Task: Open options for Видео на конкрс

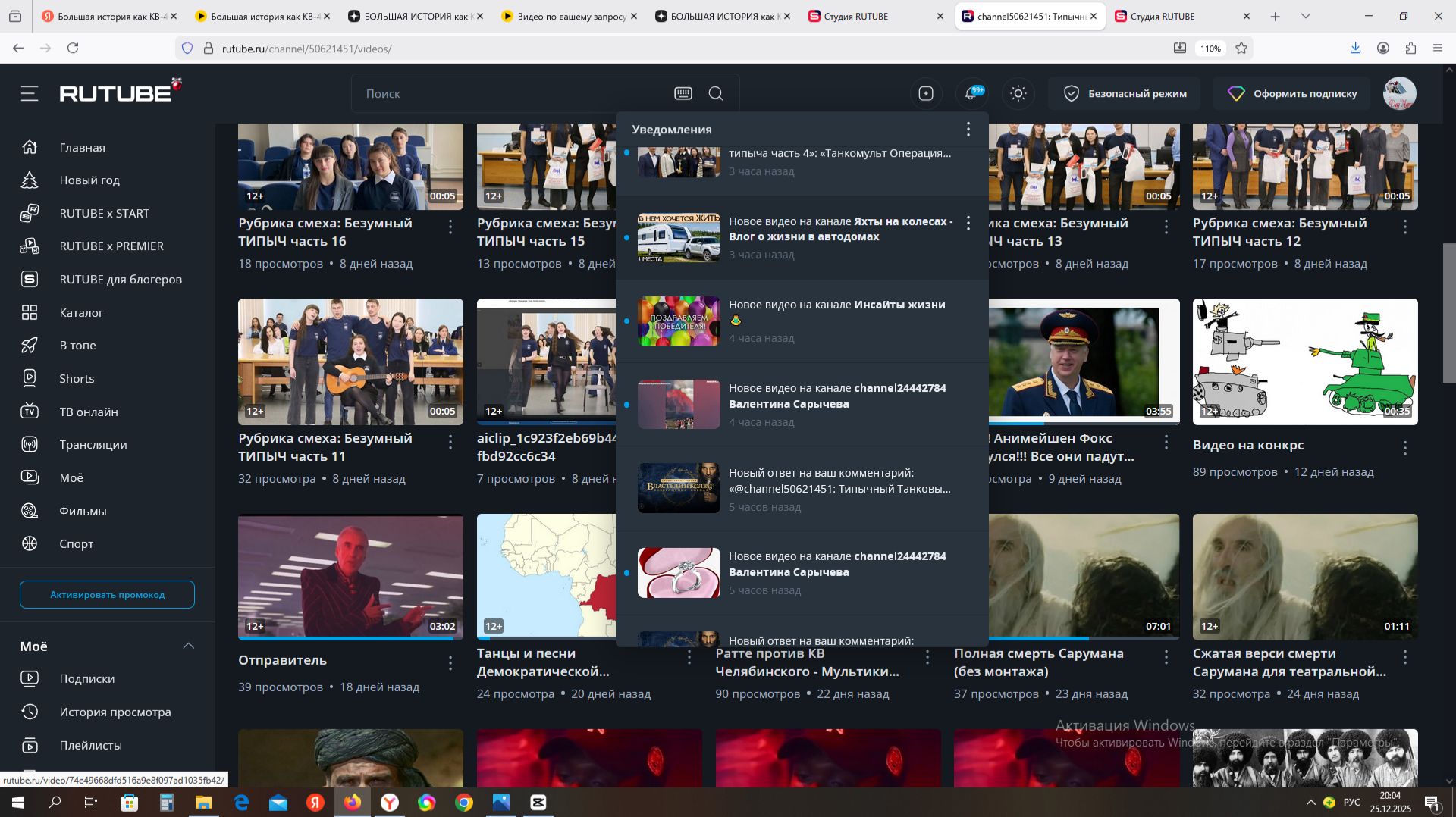Action: 1405,449
